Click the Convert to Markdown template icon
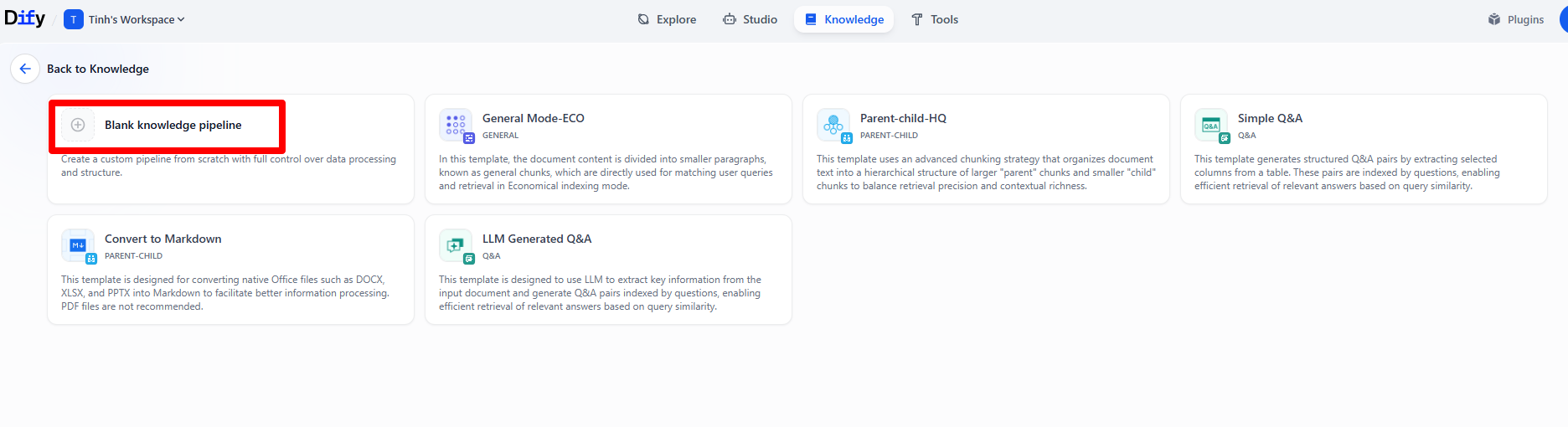Image resolution: width=1568 pixels, height=427 pixels. (78, 245)
